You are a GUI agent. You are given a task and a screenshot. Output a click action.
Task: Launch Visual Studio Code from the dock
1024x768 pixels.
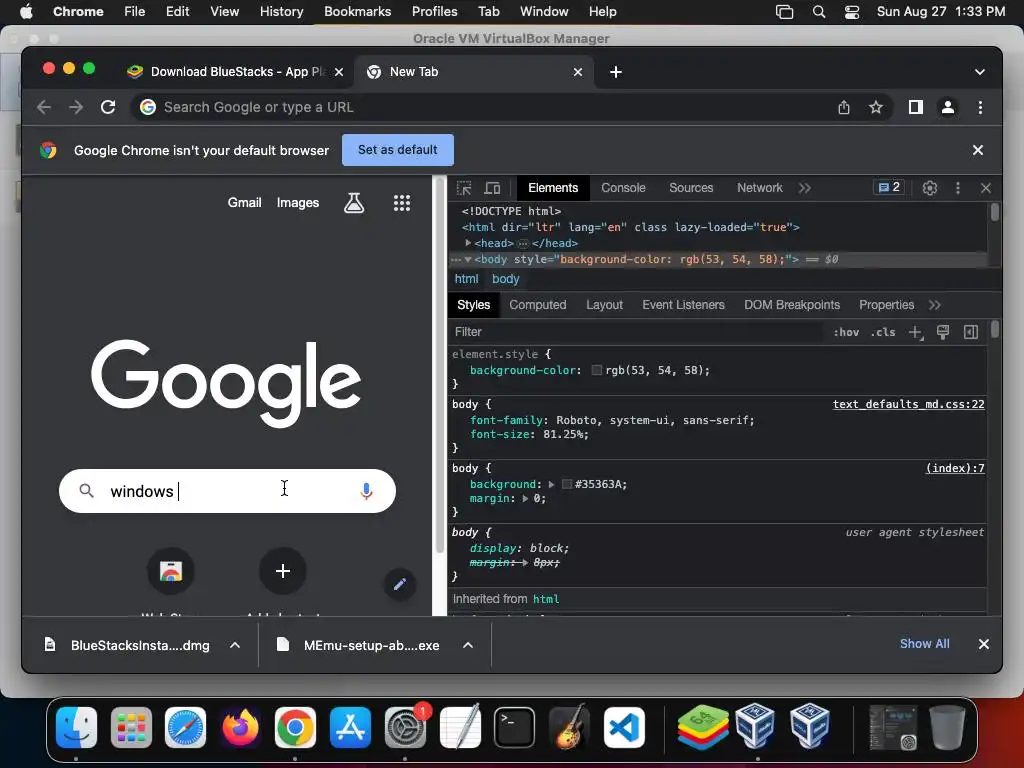click(x=624, y=728)
